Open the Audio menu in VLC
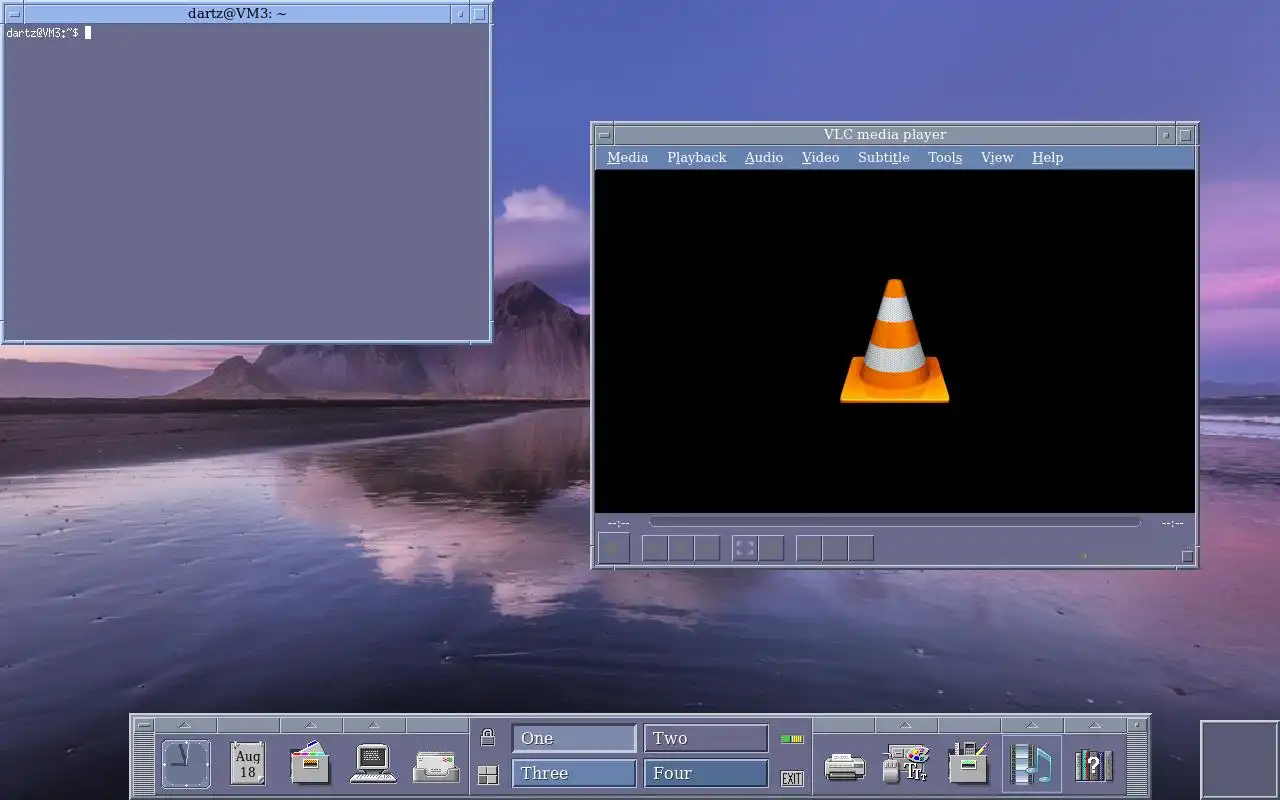 point(763,157)
